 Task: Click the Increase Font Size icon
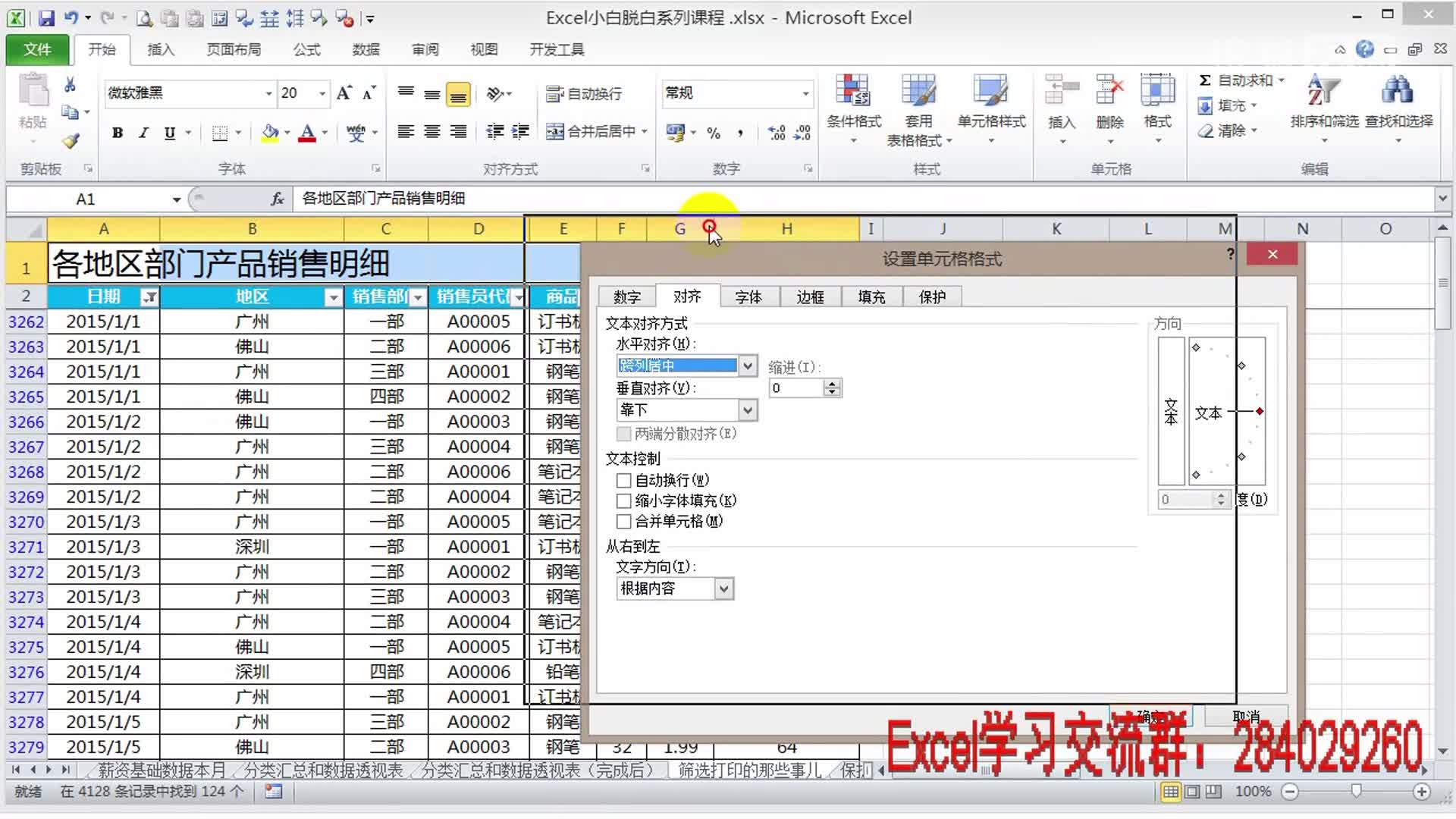(x=344, y=93)
